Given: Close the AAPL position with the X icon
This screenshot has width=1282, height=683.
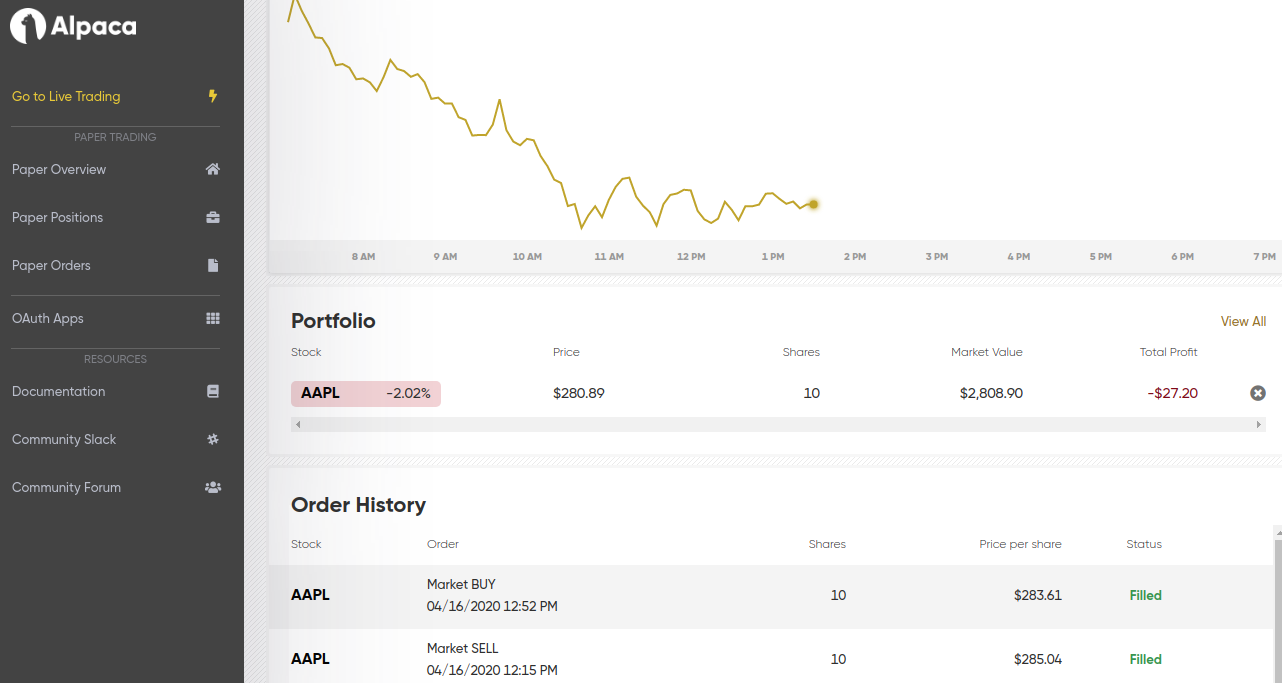Looking at the screenshot, I should click(x=1258, y=393).
